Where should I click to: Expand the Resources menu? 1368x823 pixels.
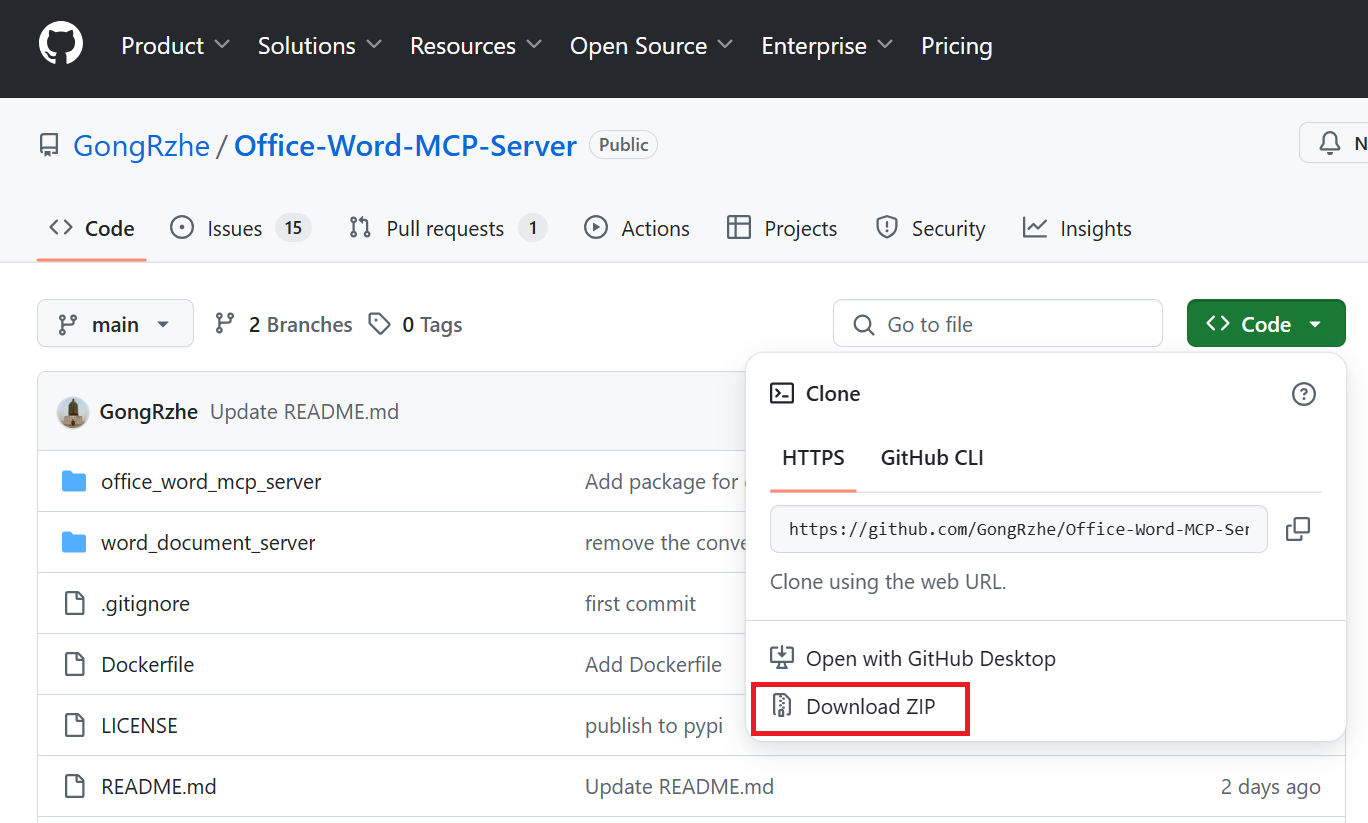[476, 46]
